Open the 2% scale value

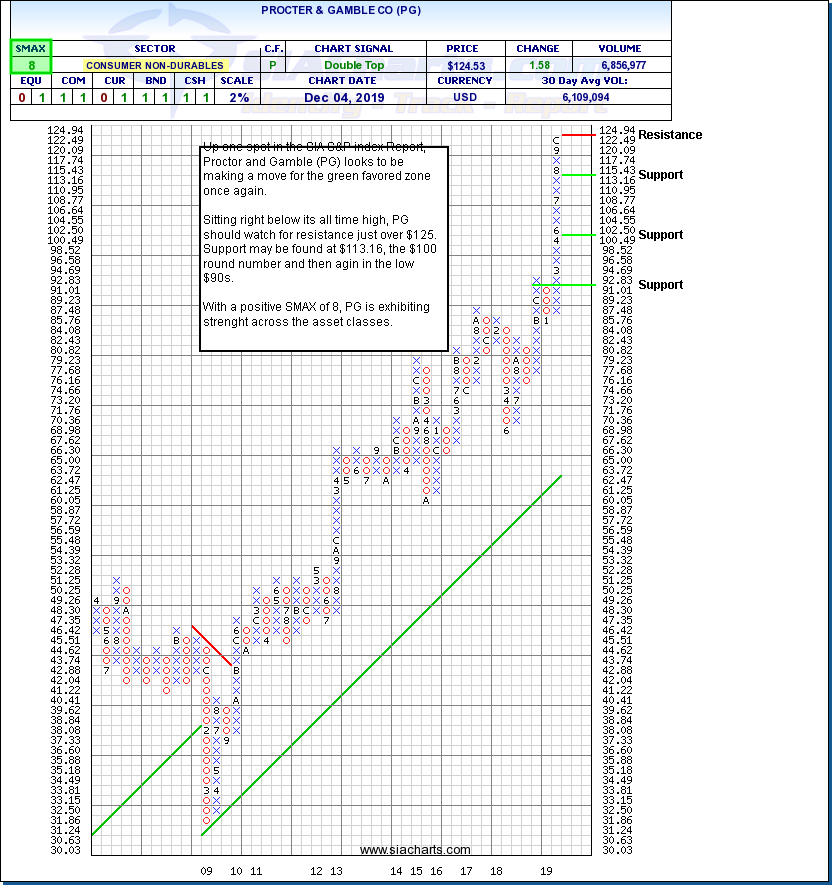point(238,97)
